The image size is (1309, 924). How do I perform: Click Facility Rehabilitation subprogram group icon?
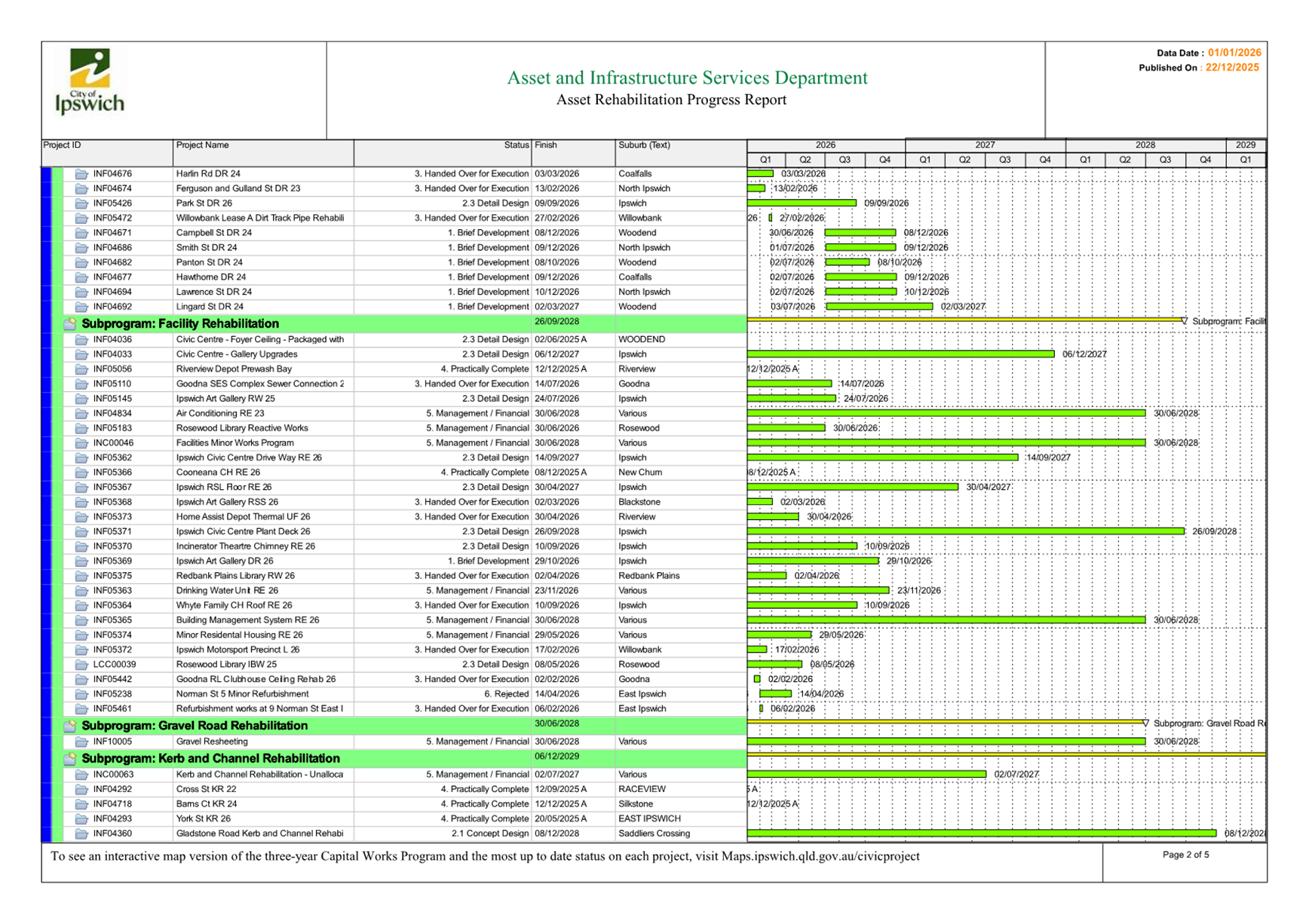70,324
